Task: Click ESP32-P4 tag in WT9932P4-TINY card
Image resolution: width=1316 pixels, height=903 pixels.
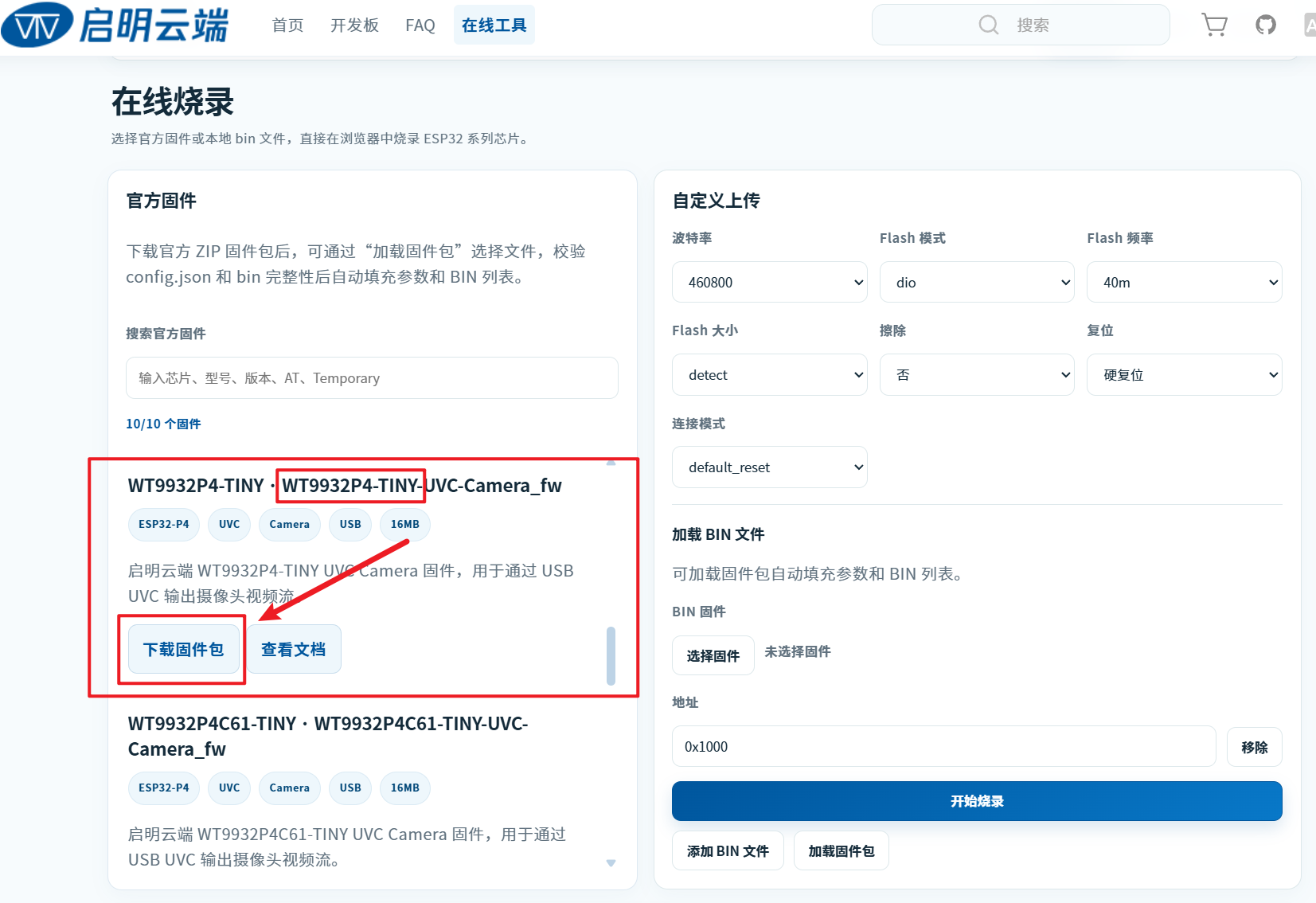Action: click(x=163, y=524)
